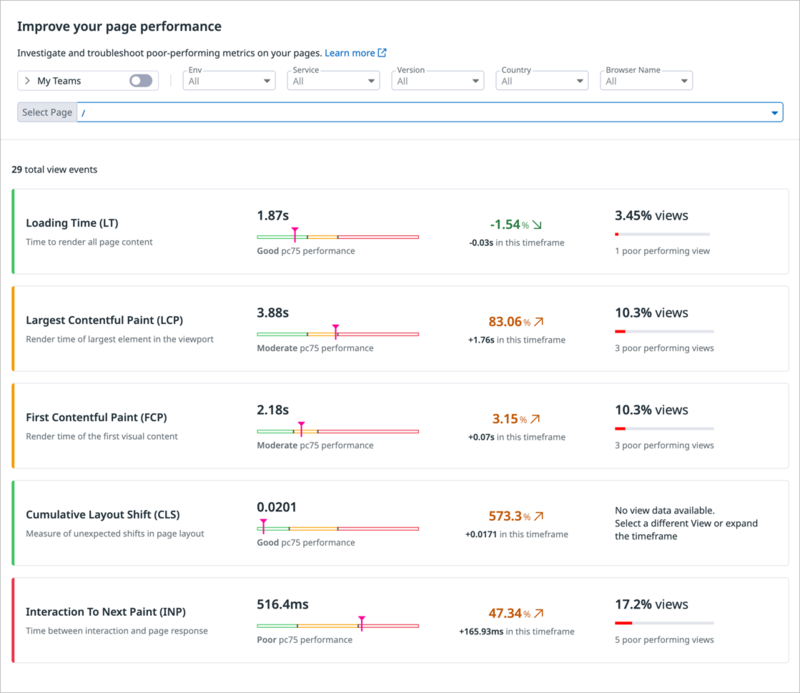Click the '1 poor performing view' text
The height and width of the screenshot is (693, 800).
(662, 251)
